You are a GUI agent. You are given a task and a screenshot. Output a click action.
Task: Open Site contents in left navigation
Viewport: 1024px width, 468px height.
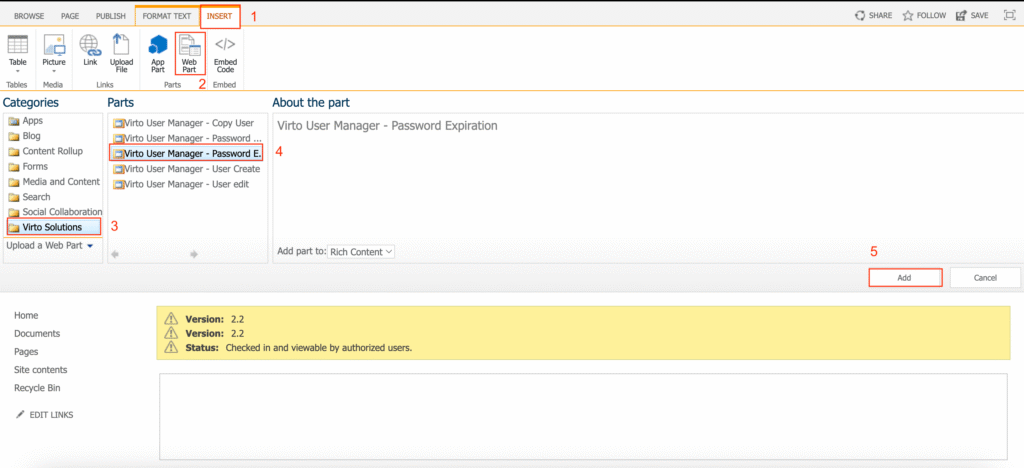click(x=41, y=370)
